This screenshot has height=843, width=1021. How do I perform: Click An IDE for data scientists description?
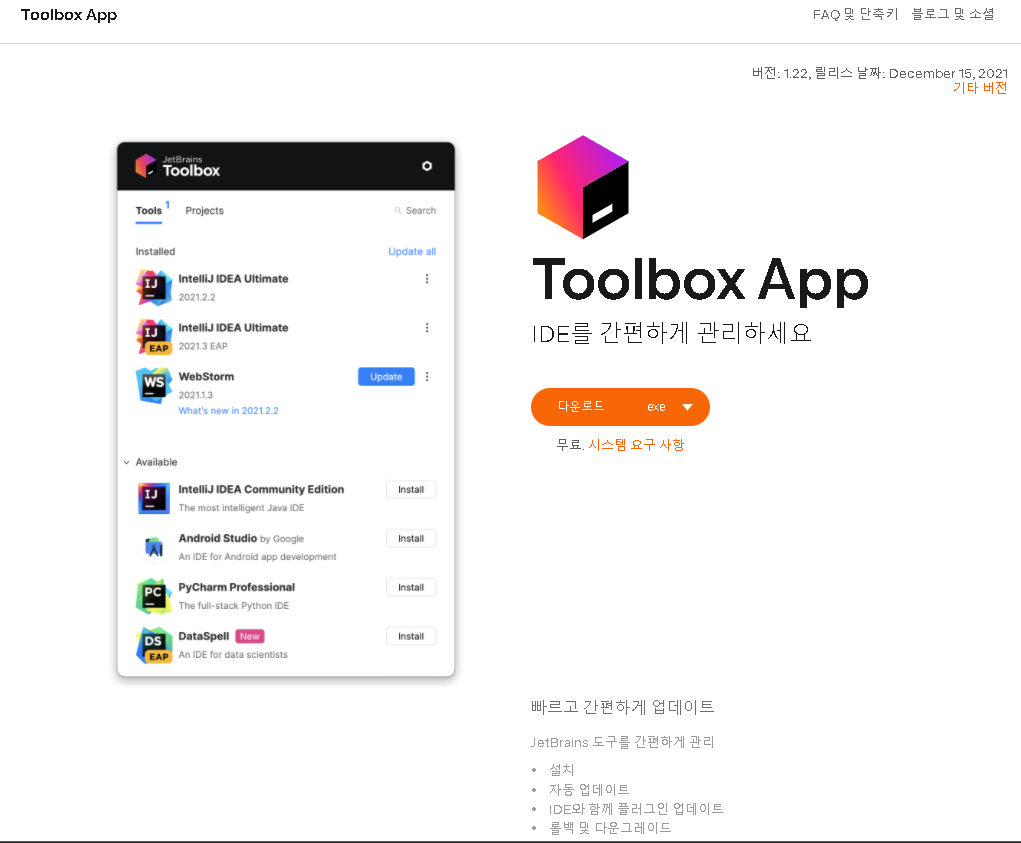[233, 655]
